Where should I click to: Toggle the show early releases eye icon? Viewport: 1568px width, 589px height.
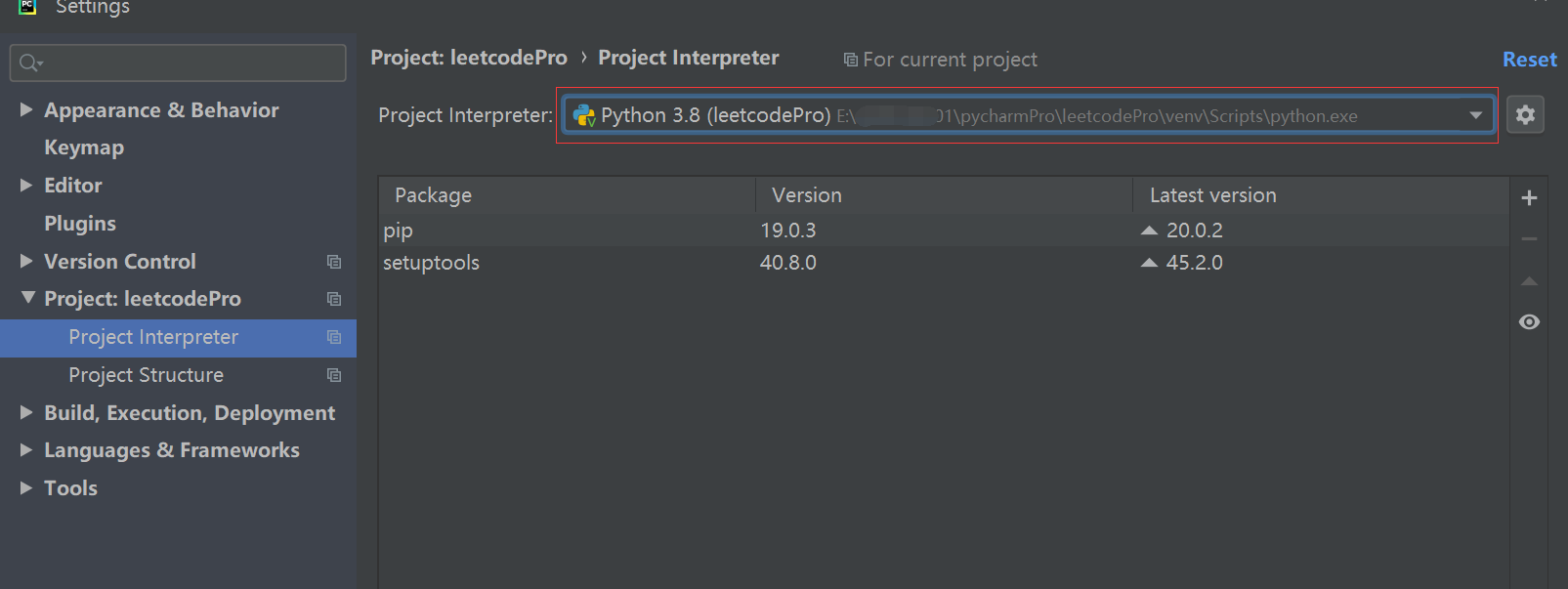point(1529,322)
